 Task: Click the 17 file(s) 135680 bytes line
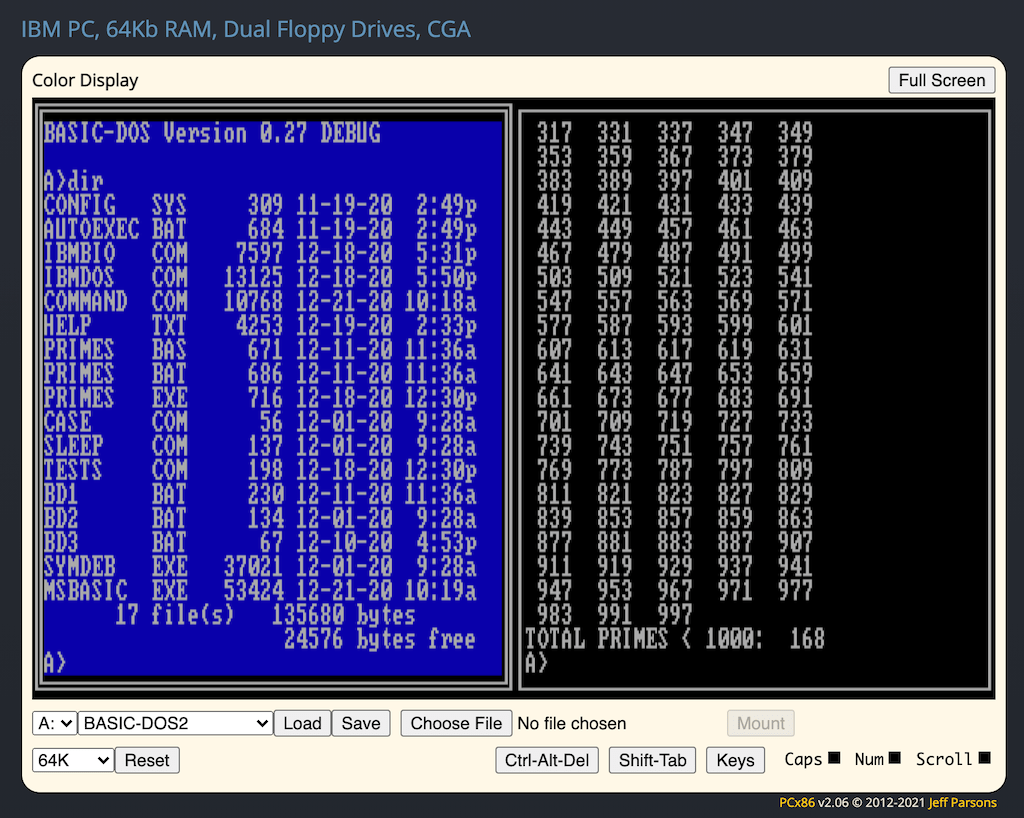(265, 615)
